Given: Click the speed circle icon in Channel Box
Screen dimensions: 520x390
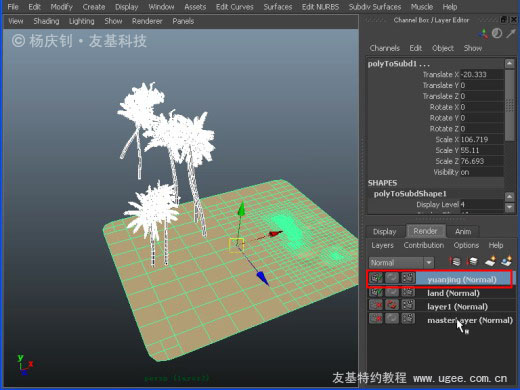Looking at the screenshot, I should 497,33.
